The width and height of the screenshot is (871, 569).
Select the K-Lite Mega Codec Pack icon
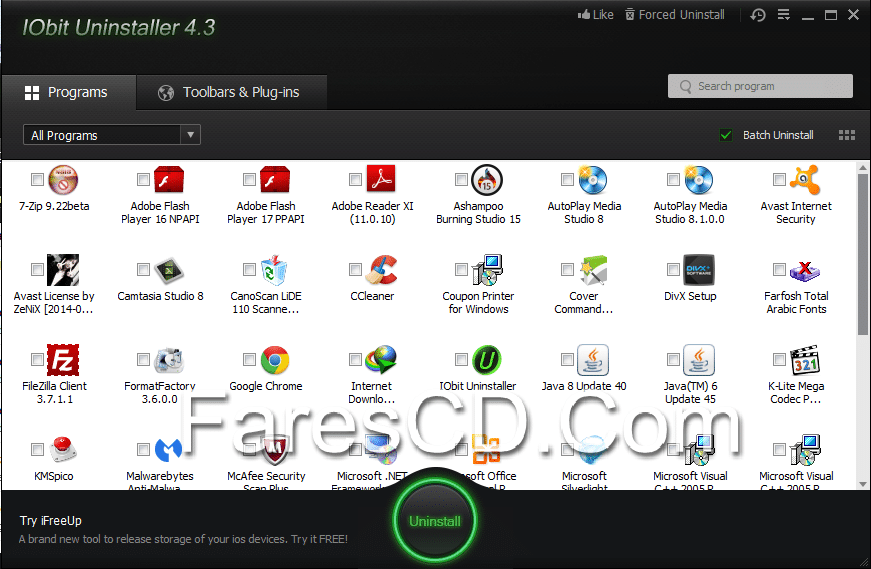pos(805,360)
